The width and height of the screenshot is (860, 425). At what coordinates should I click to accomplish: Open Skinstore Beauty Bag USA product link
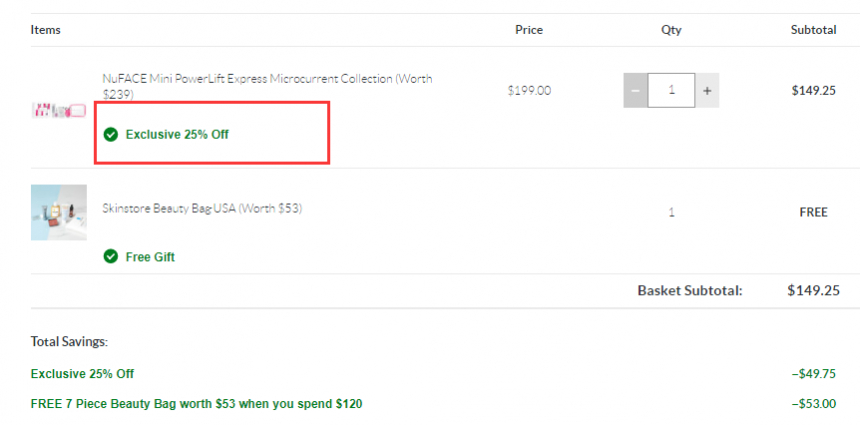[x=202, y=208]
